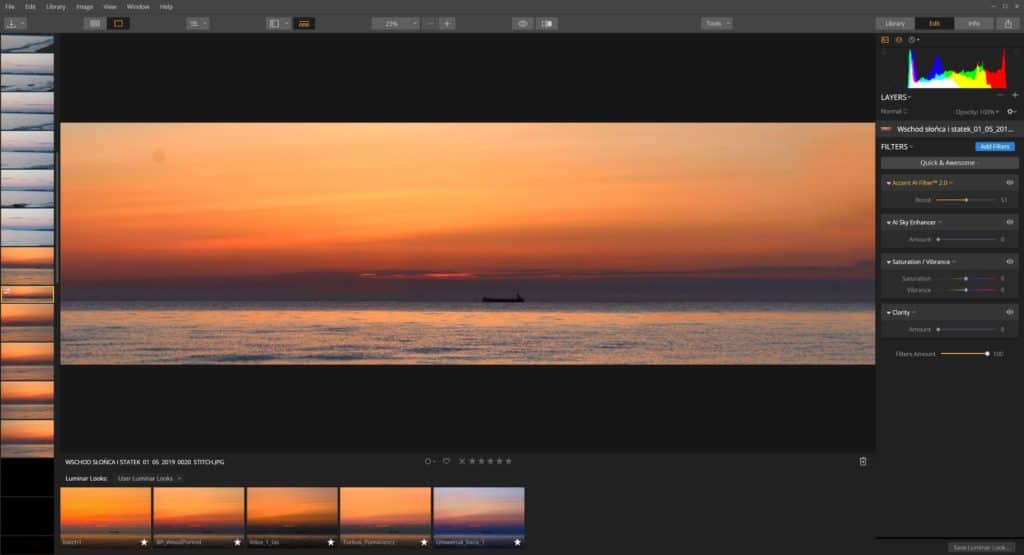
Task: Click the side panel layout icon
Action: tap(274, 24)
